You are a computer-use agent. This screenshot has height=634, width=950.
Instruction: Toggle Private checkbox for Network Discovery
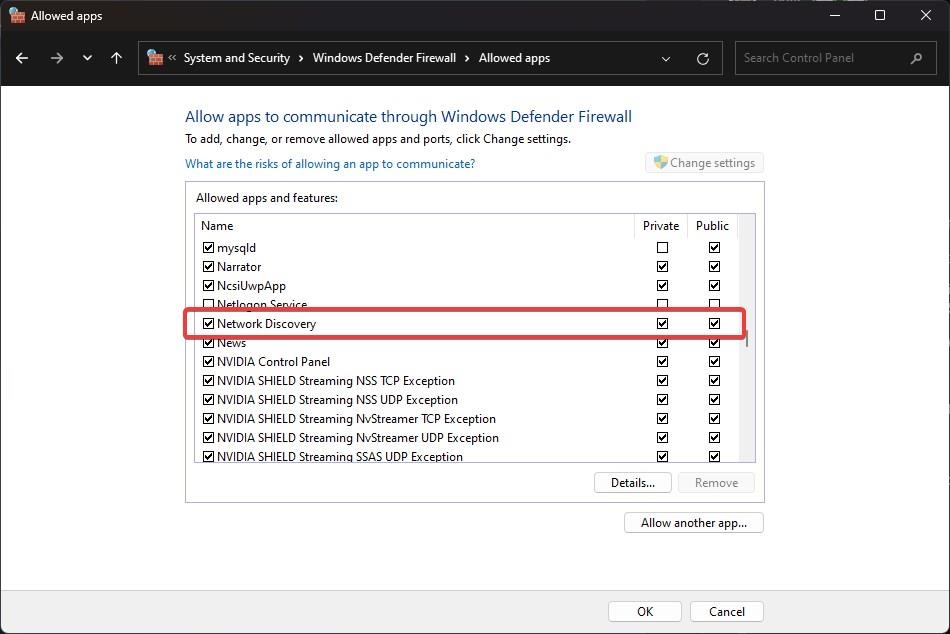pyautogui.click(x=662, y=323)
